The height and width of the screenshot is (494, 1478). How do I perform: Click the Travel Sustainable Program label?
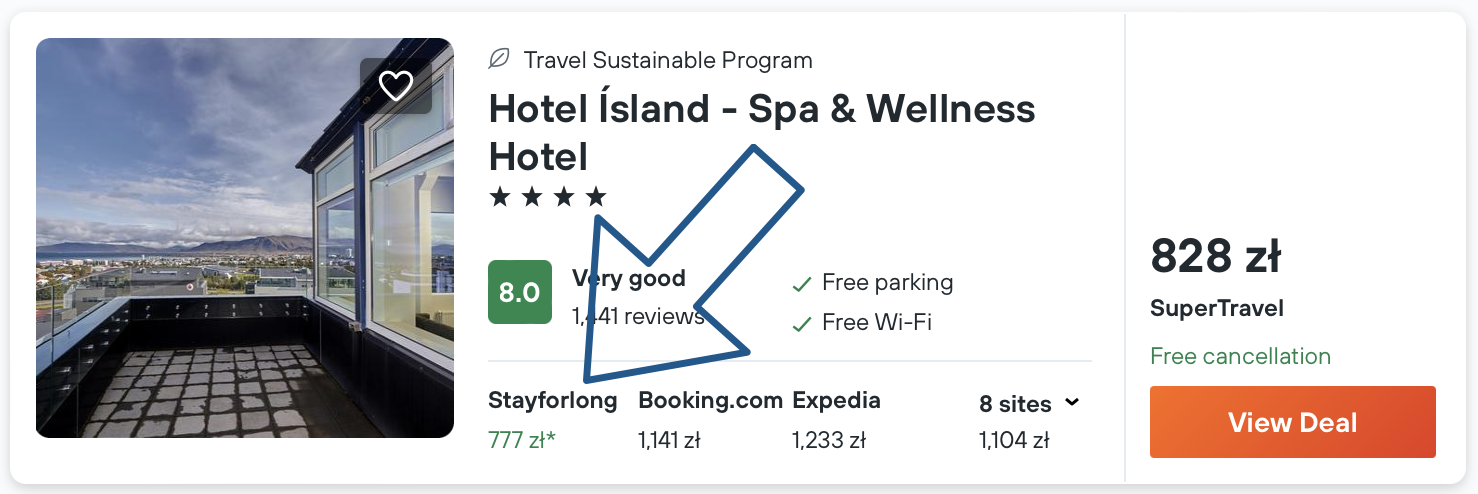point(667,60)
